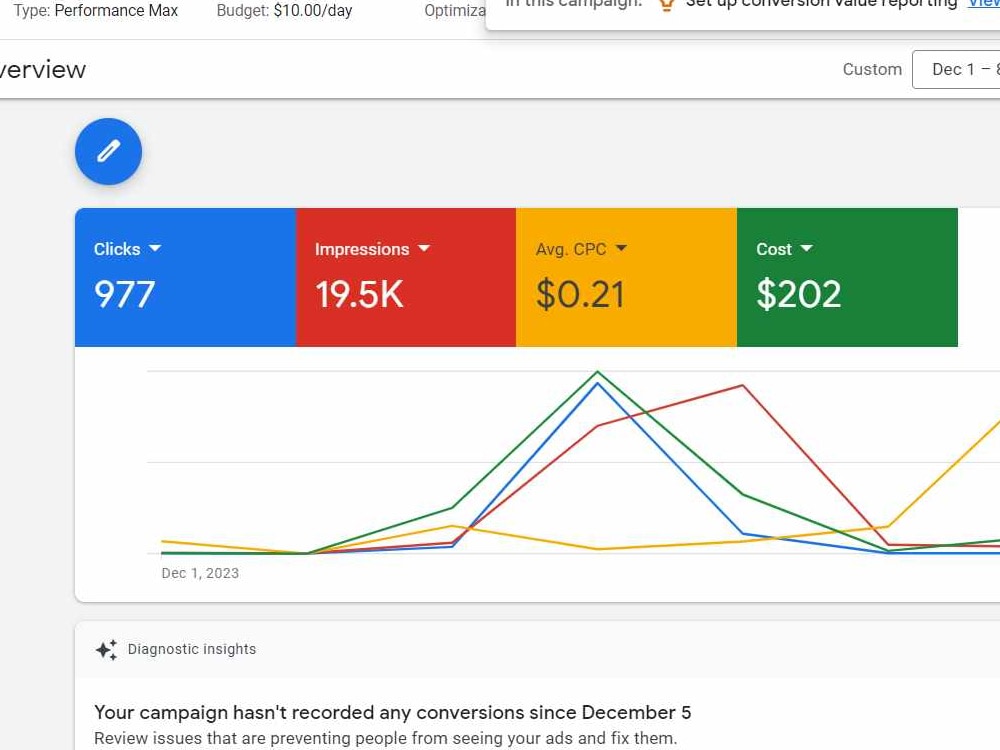1000x750 pixels.
Task: Open the Dec 1 date range picker
Action: pyautogui.click(x=957, y=70)
